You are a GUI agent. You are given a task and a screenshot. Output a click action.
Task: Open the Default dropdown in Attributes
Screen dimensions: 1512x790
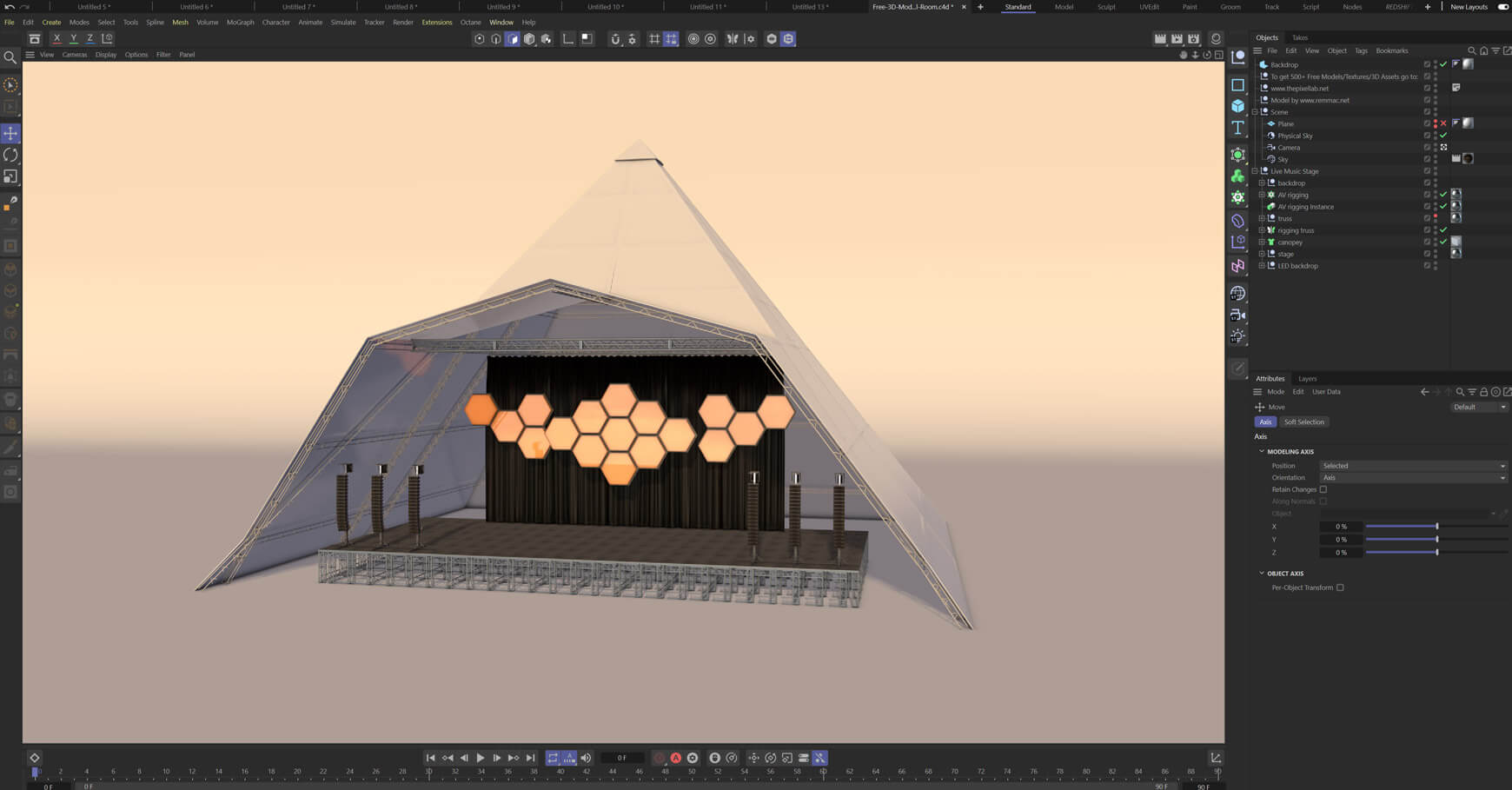(x=1480, y=407)
